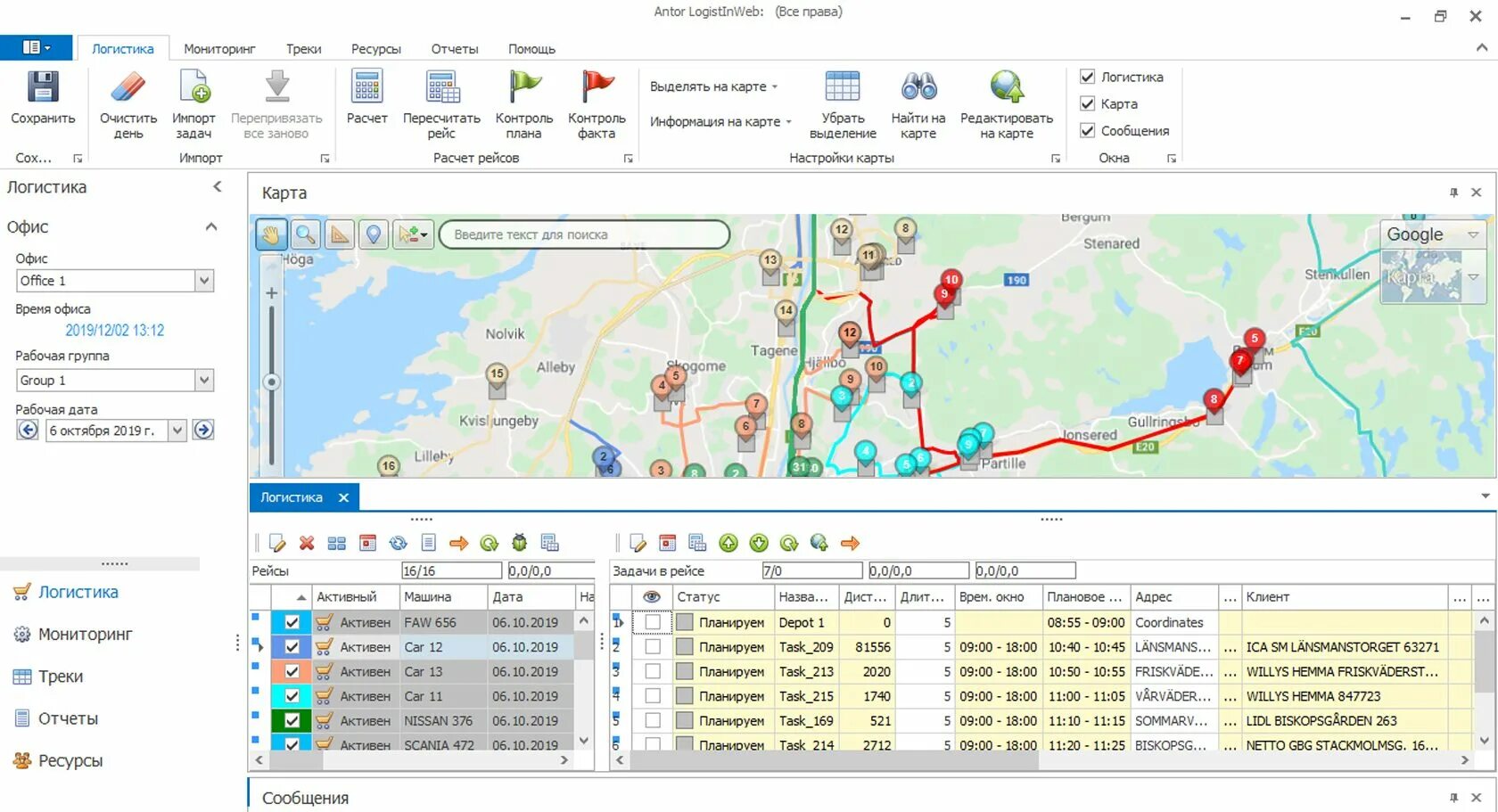Open the Помощь ribbon tab
The height and width of the screenshot is (812, 1498).
click(531, 49)
